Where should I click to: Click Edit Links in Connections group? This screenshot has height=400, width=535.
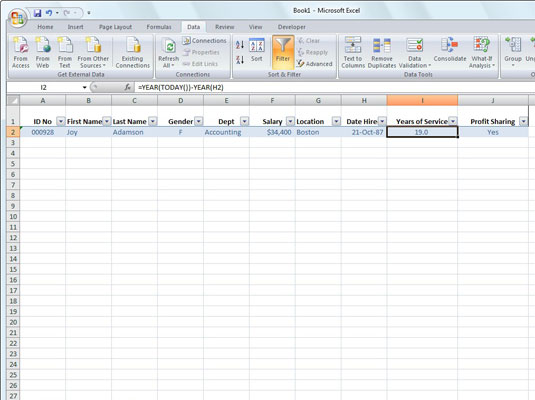pyautogui.click(x=200, y=64)
